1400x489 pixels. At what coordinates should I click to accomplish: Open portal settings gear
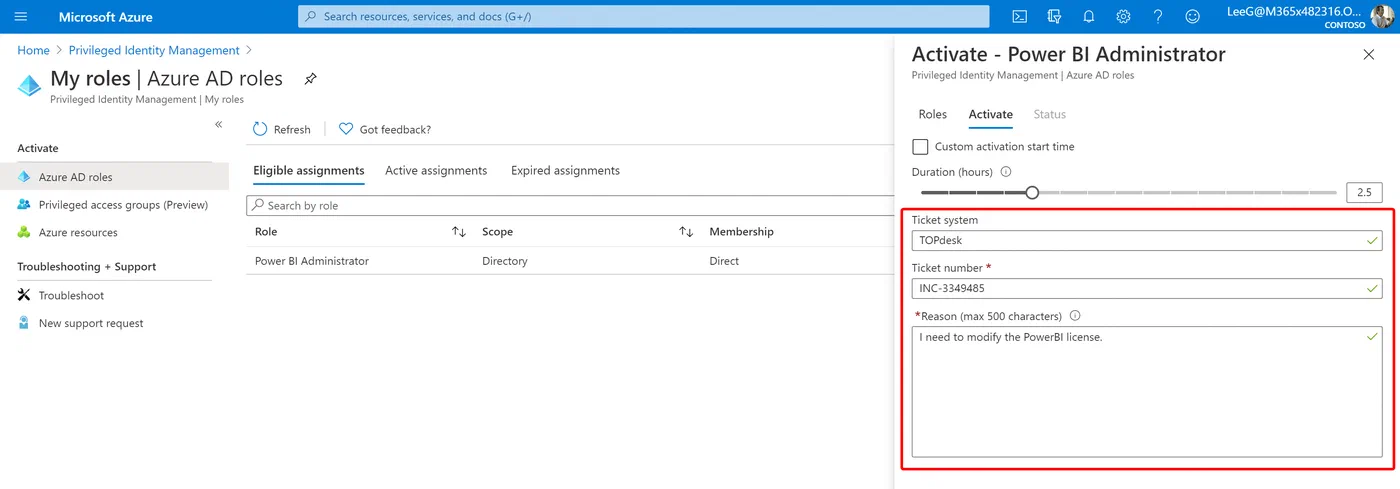coord(1123,17)
